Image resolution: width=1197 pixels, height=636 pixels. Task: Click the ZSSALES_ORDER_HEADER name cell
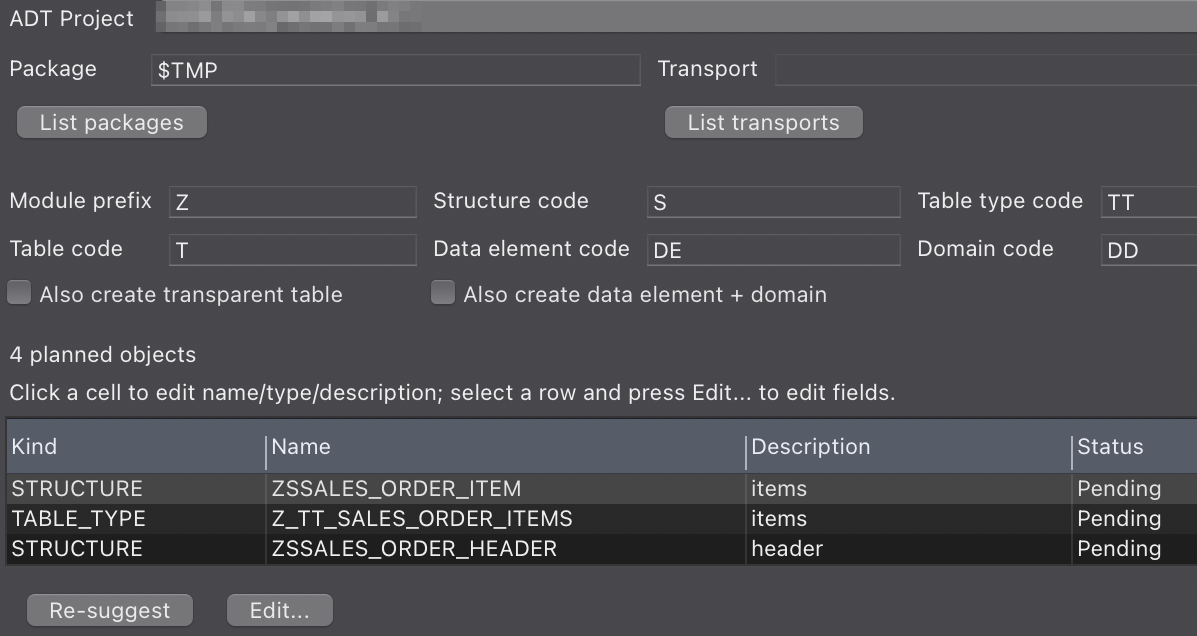click(505, 548)
